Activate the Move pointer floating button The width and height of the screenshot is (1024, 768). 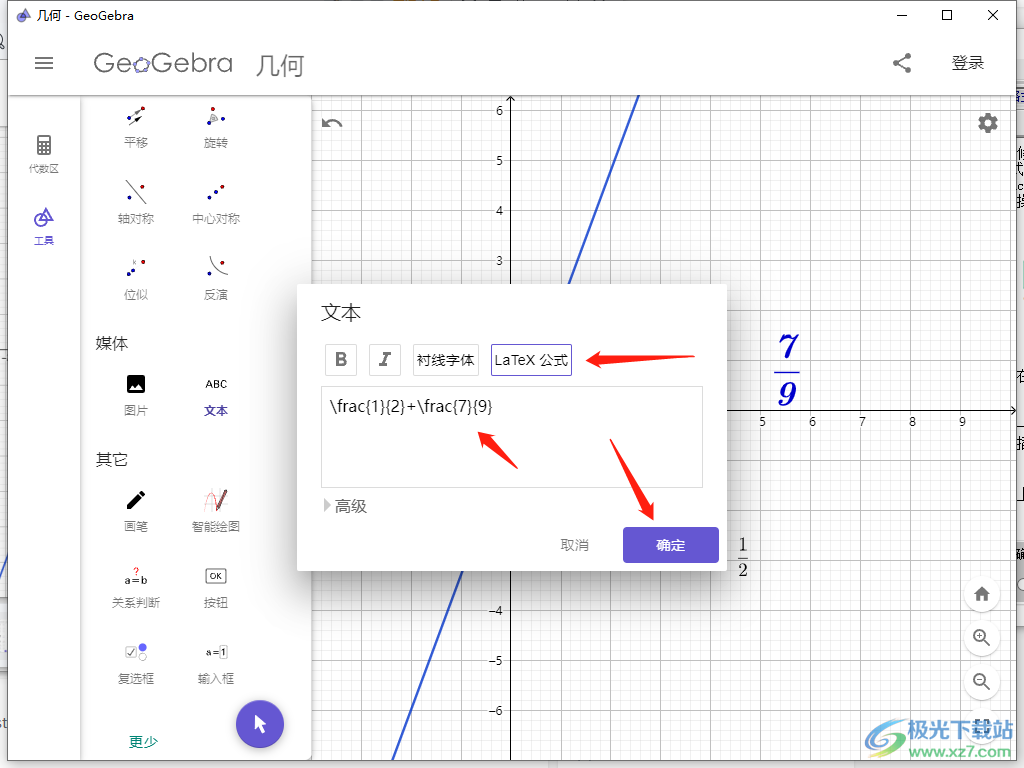[260, 724]
